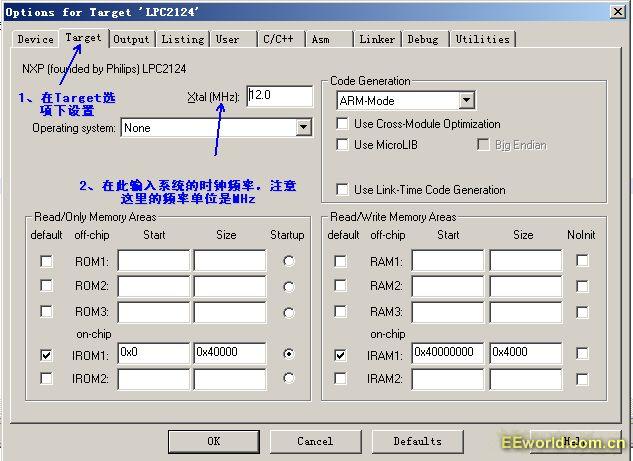This screenshot has height=461, width=633.
Task: Click the ROM1 Size field
Action: [x=230, y=260]
